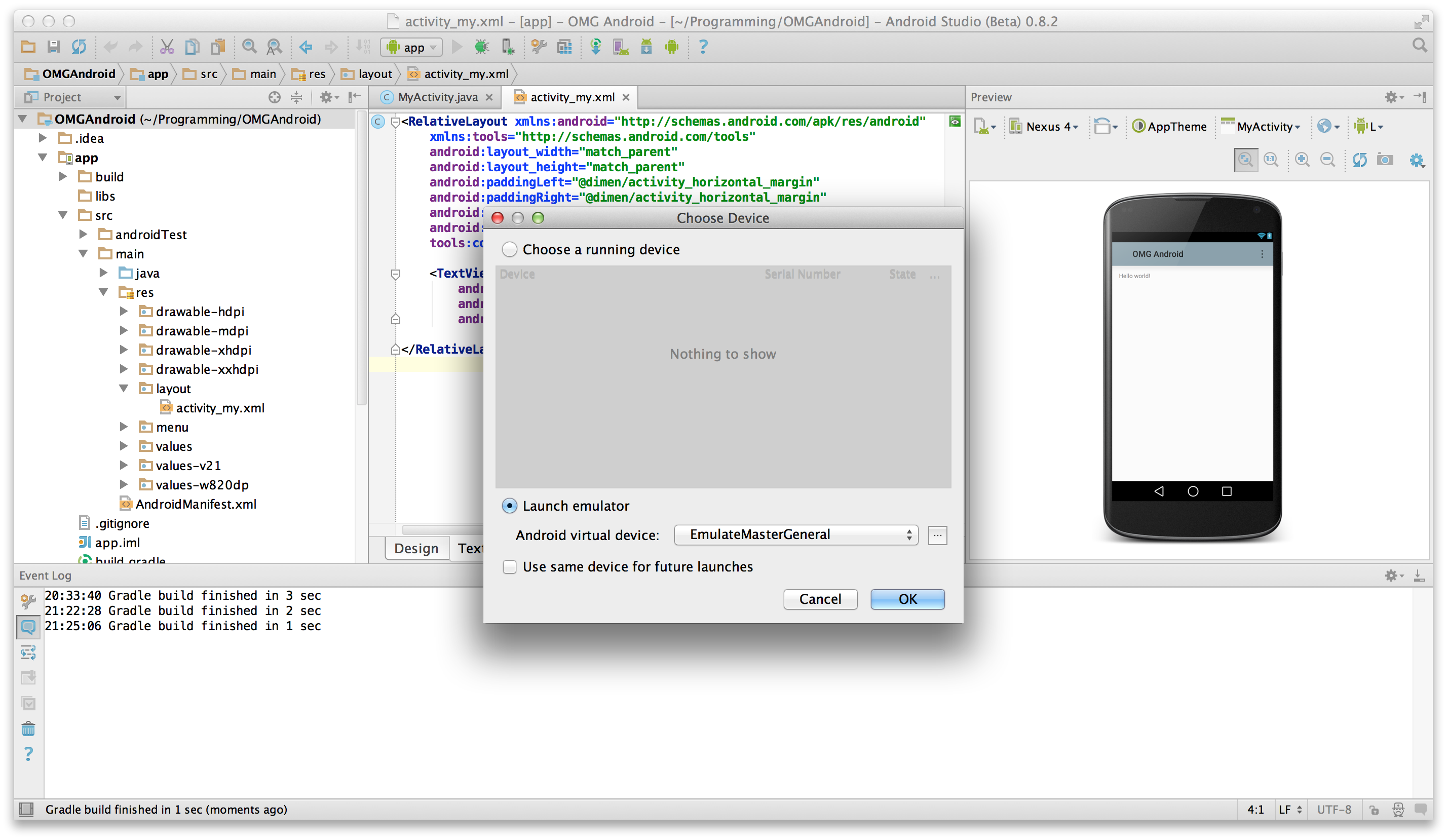Switch to the MyActivity.java tab

pyautogui.click(x=433, y=97)
